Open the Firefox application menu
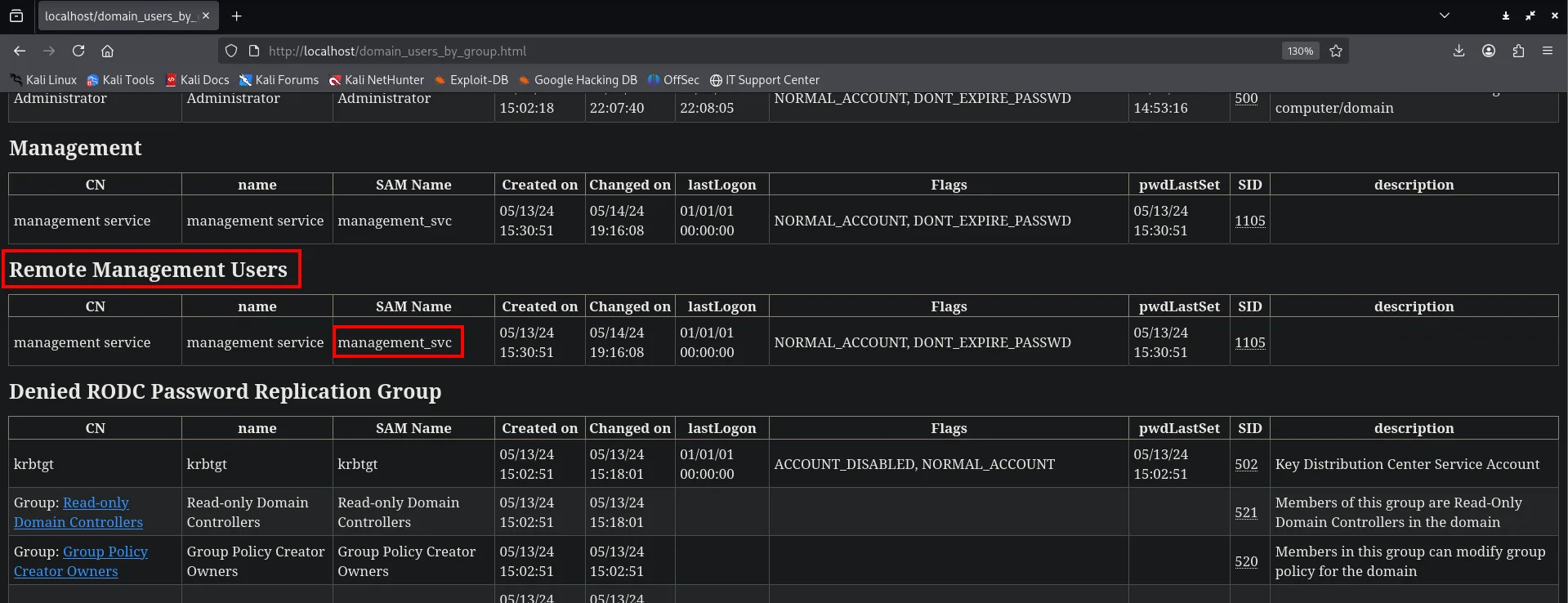1568x603 pixels. (1548, 51)
